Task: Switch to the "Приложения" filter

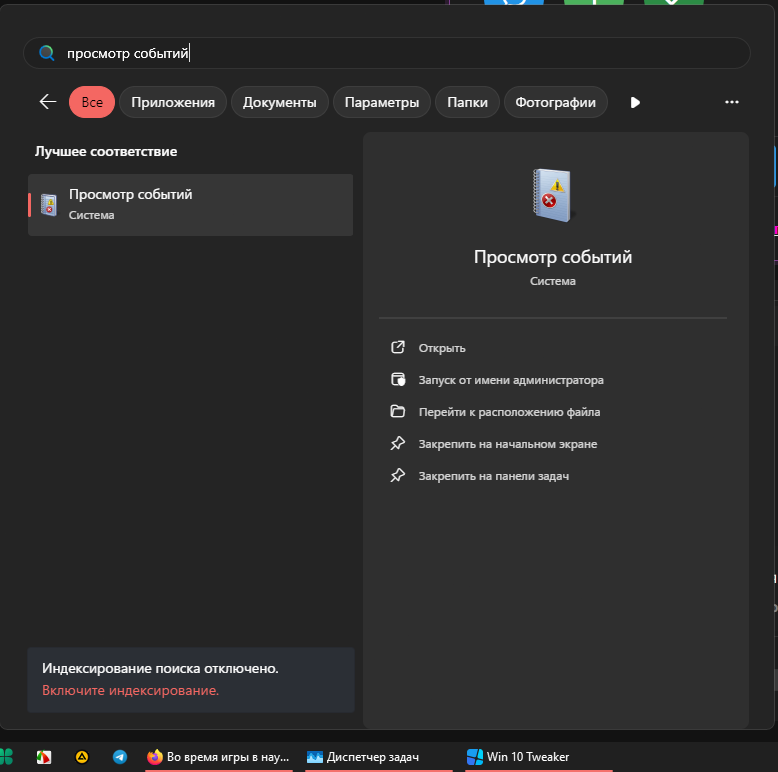Action: (x=173, y=102)
